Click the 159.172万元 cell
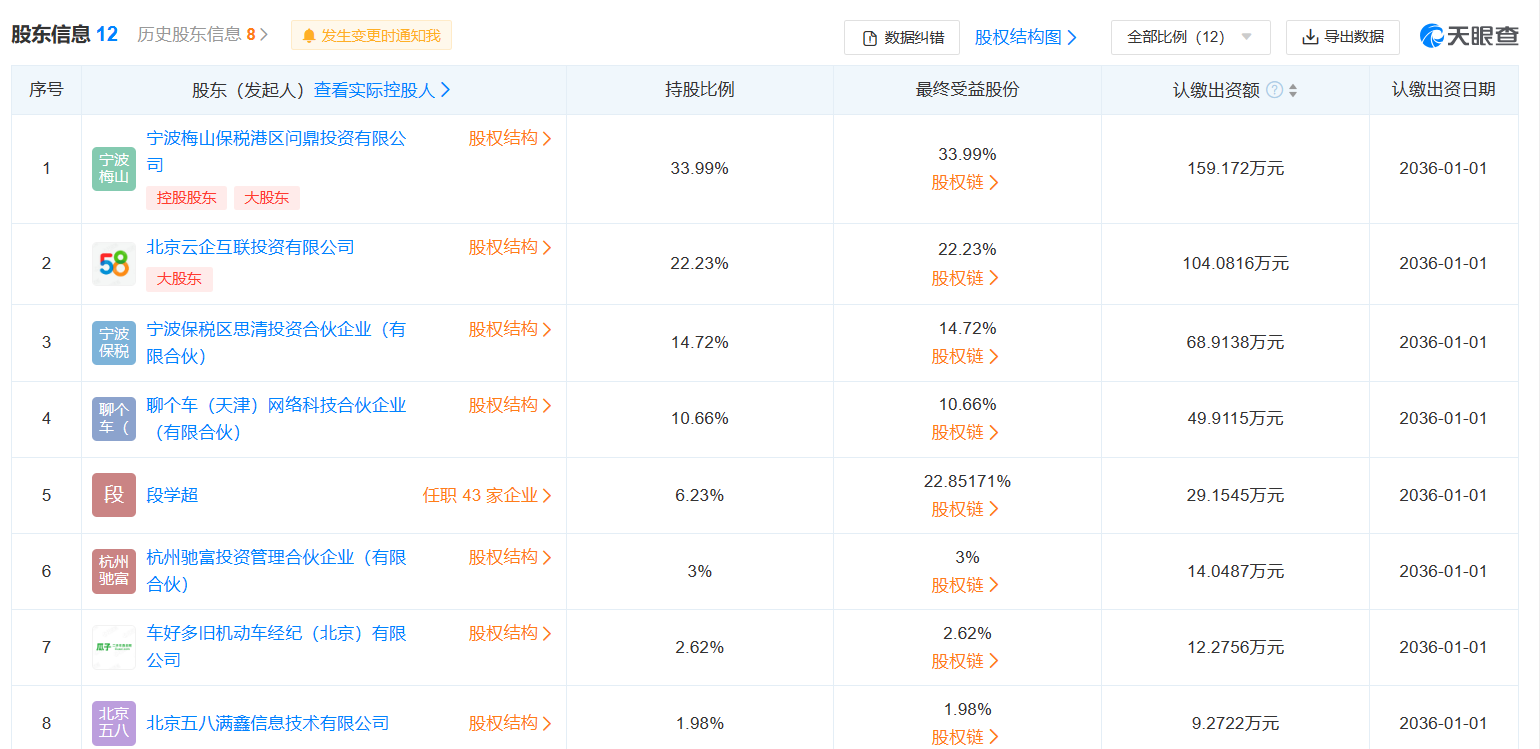 (1236, 169)
